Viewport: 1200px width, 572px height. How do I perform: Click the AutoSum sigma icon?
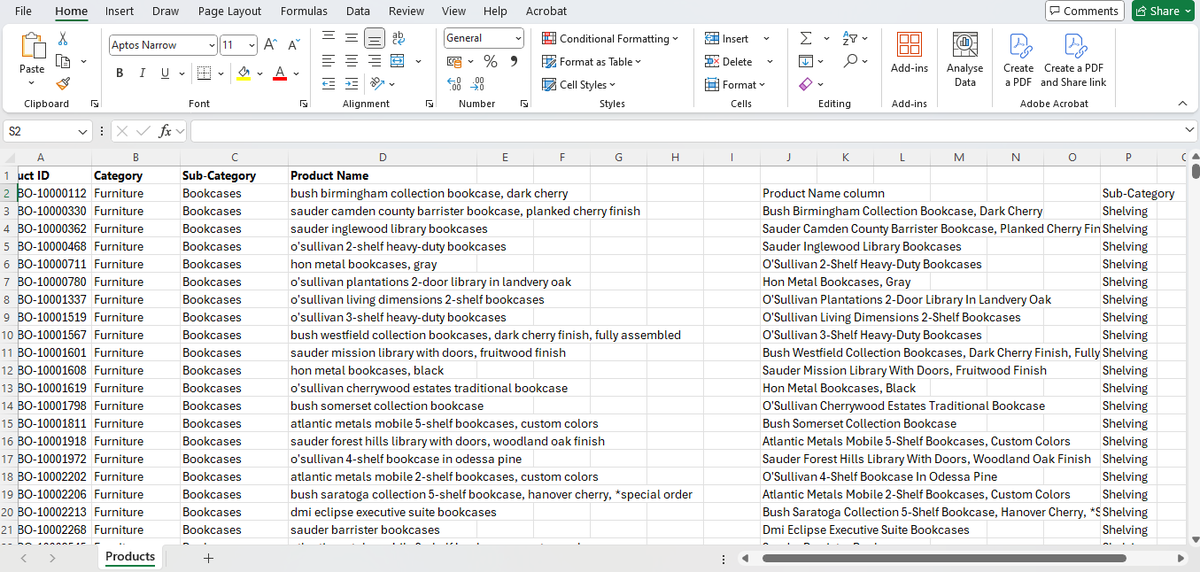(806, 38)
